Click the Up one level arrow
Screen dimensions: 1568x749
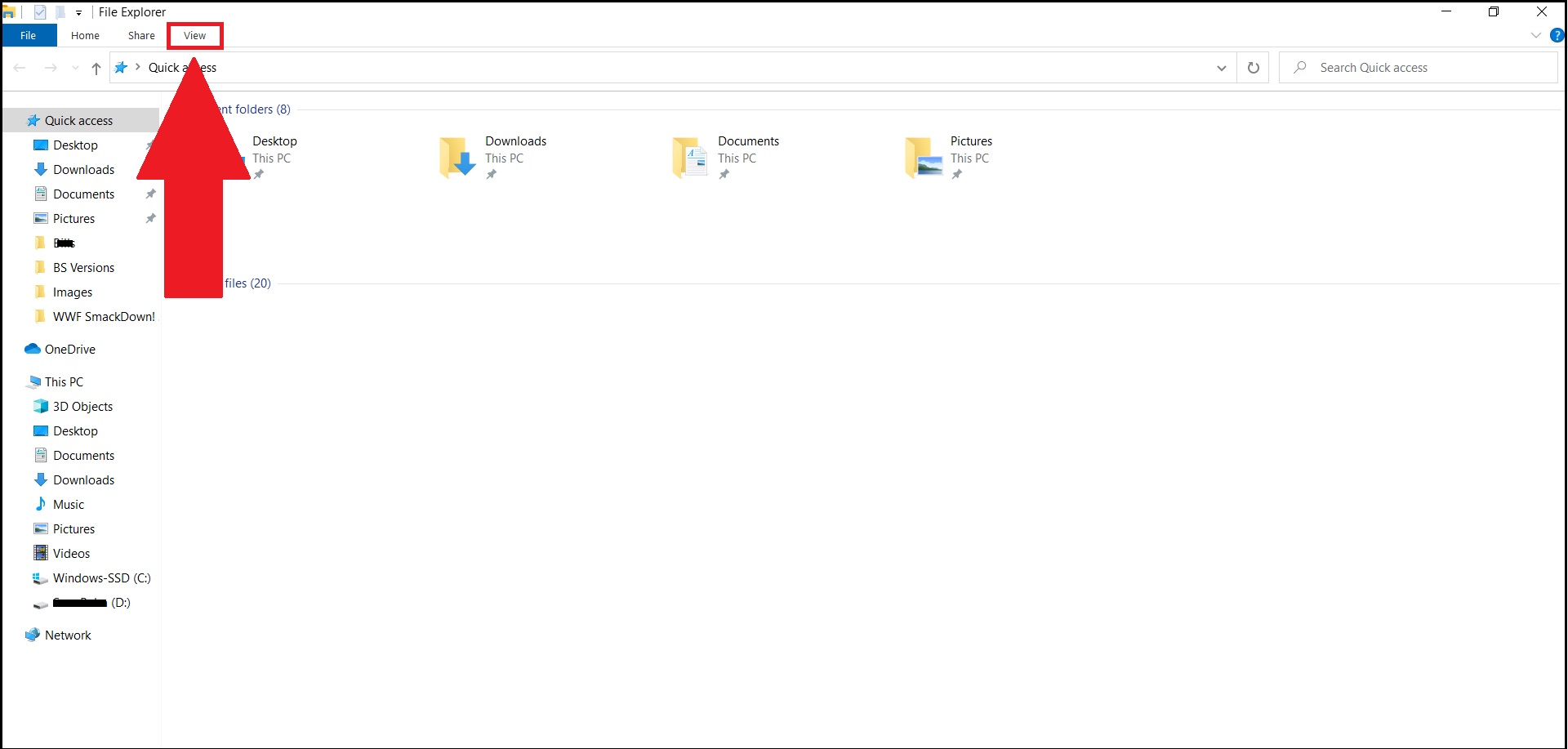tap(96, 69)
